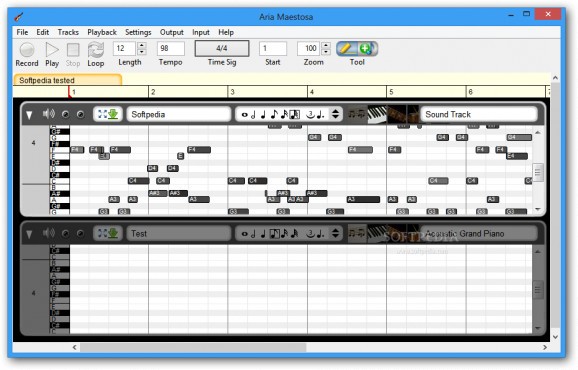Select score notation editor icon, Softpedia track
This screenshot has height=370, width=578.
pyautogui.click(x=357, y=114)
